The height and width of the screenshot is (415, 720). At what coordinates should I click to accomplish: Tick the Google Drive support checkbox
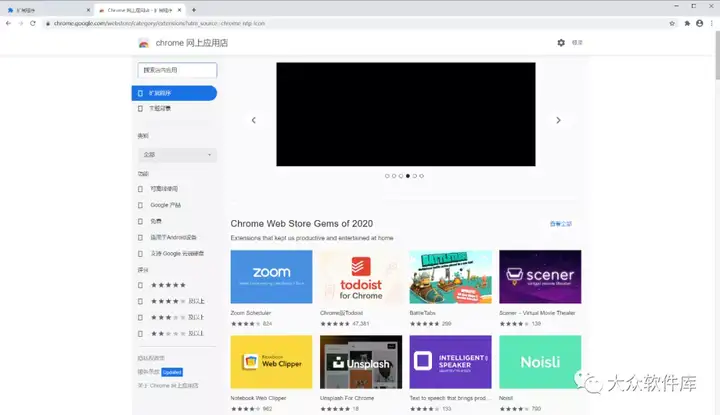pyautogui.click(x=141, y=253)
